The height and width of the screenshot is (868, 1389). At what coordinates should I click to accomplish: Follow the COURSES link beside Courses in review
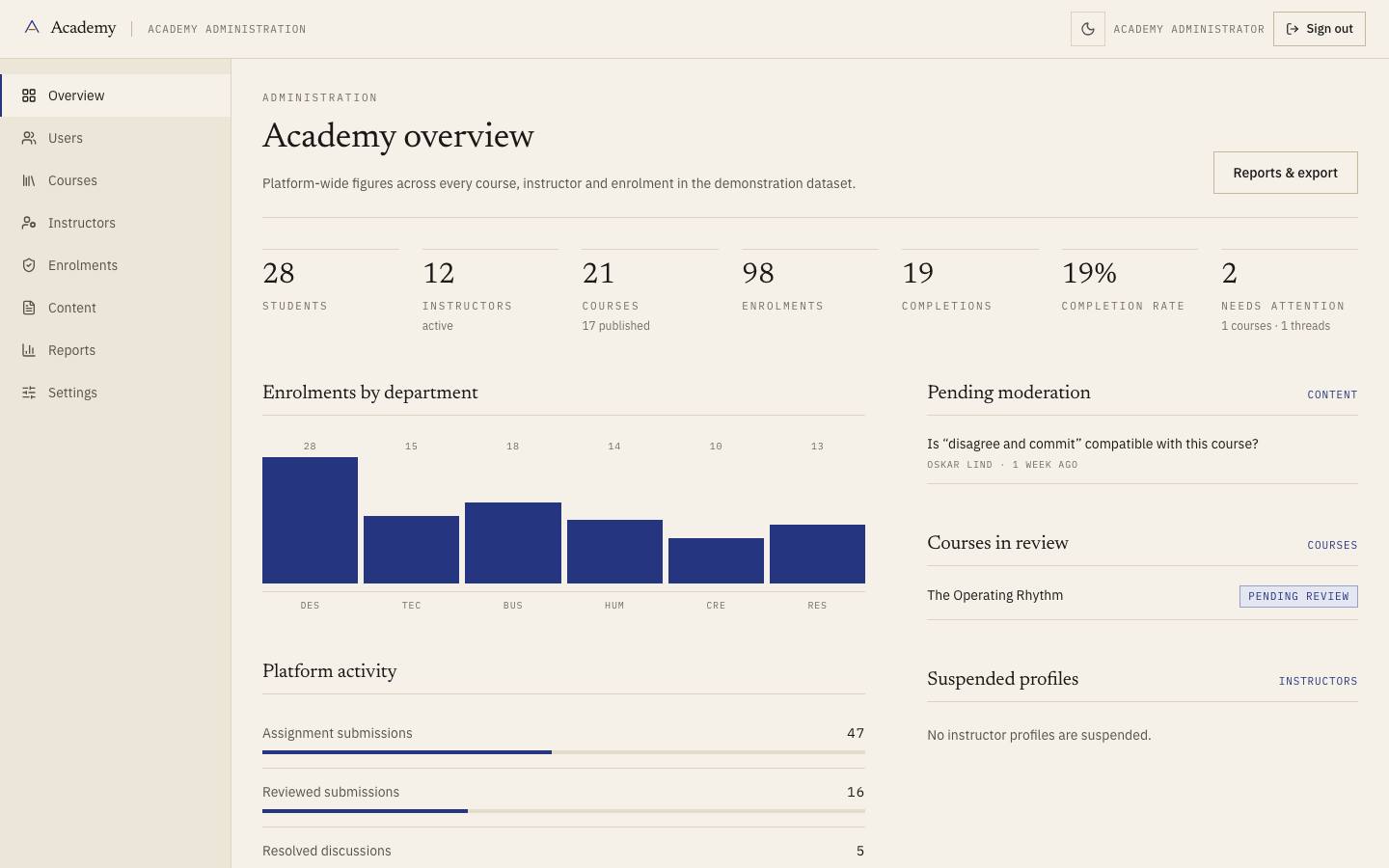pos(1332,545)
